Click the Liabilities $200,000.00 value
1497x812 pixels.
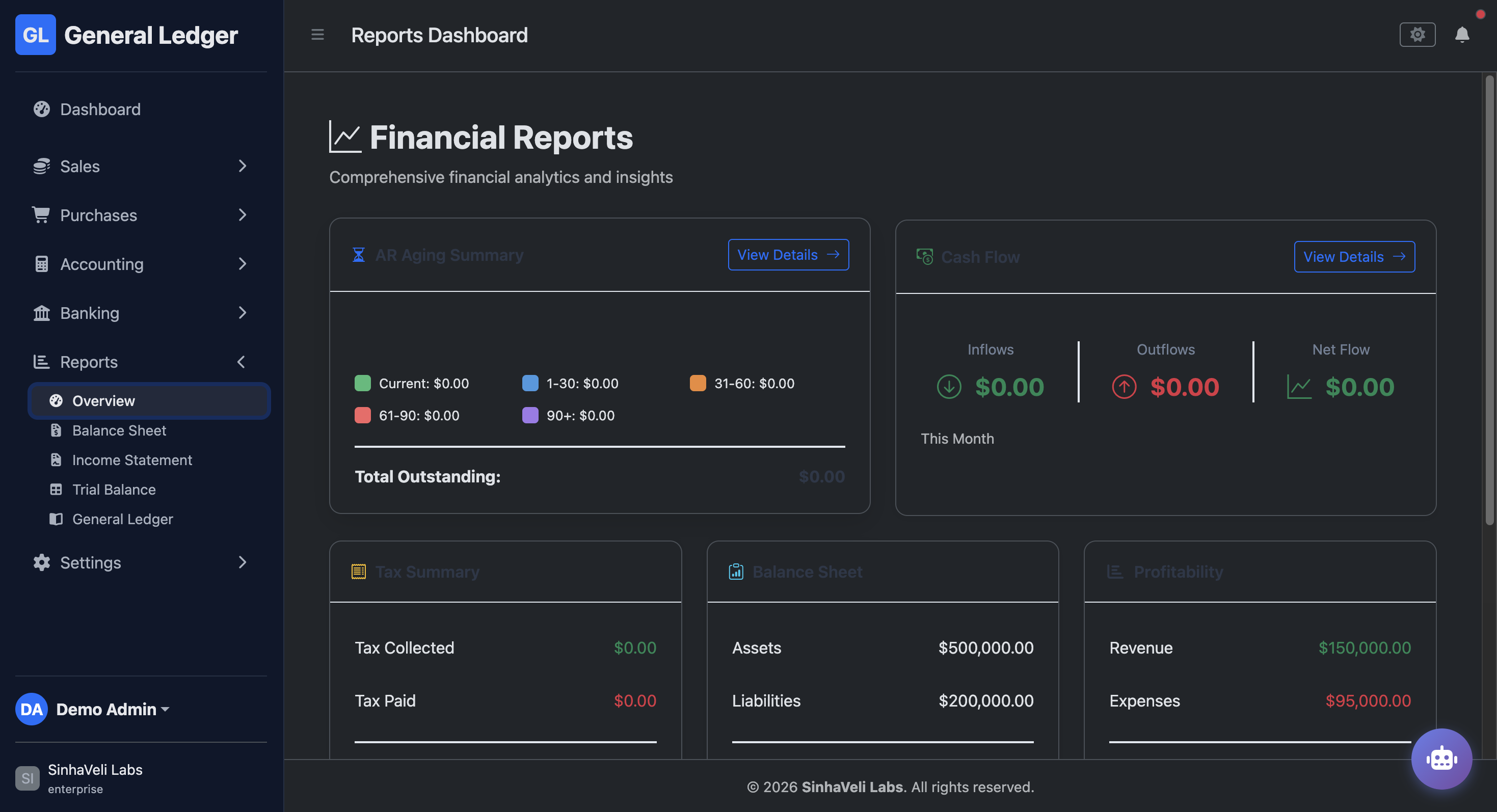[985, 700]
